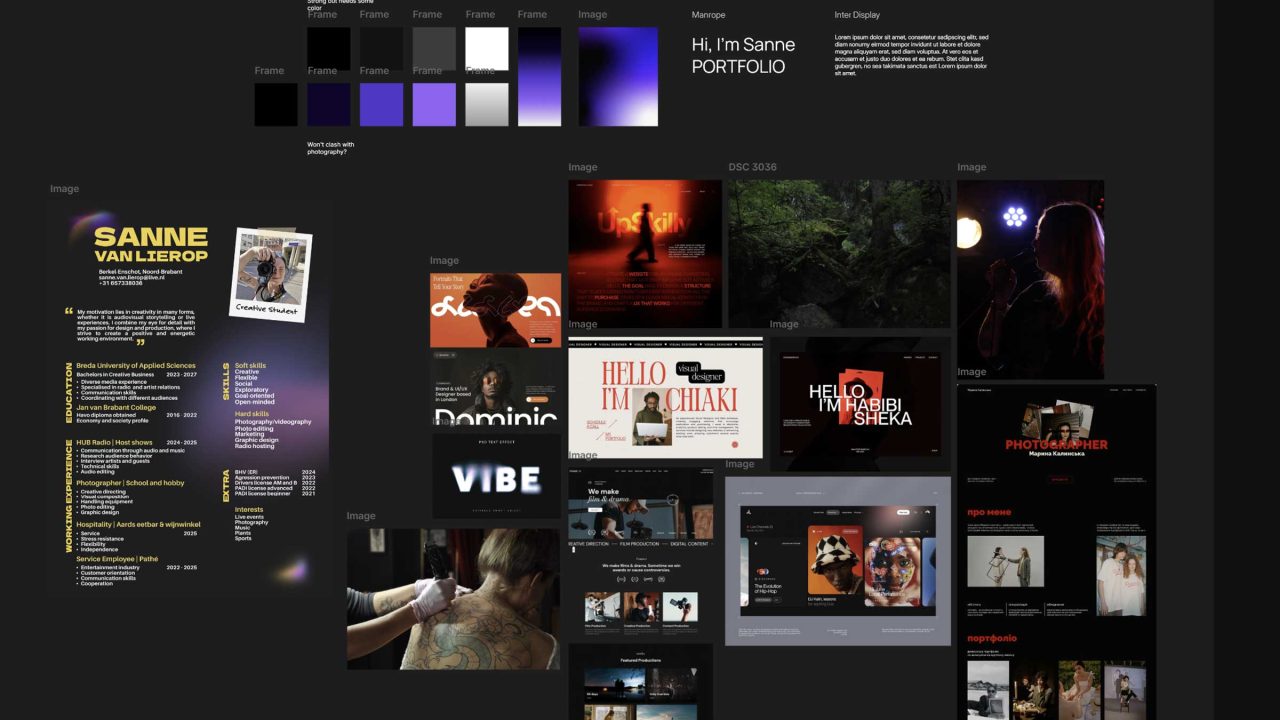The width and height of the screenshot is (1280, 720).
Task: Click the "Won't clash with photography?" note
Action: [x=330, y=148]
